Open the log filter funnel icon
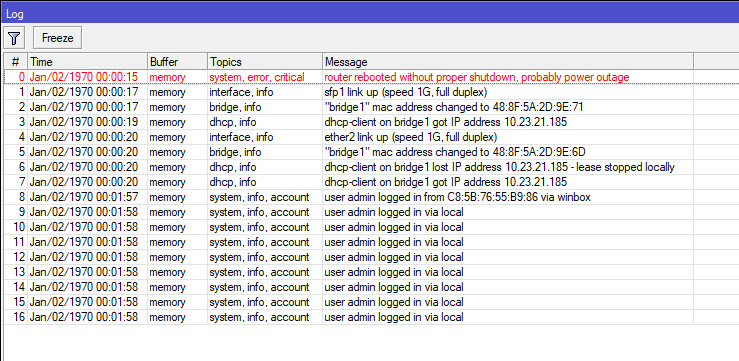Screen dimensions: 739x361 [x=14, y=38]
